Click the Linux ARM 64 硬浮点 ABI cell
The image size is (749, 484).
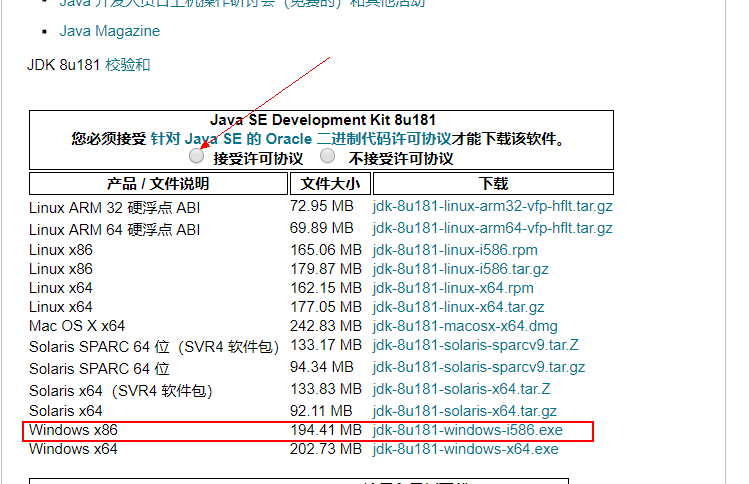[x=115, y=230]
